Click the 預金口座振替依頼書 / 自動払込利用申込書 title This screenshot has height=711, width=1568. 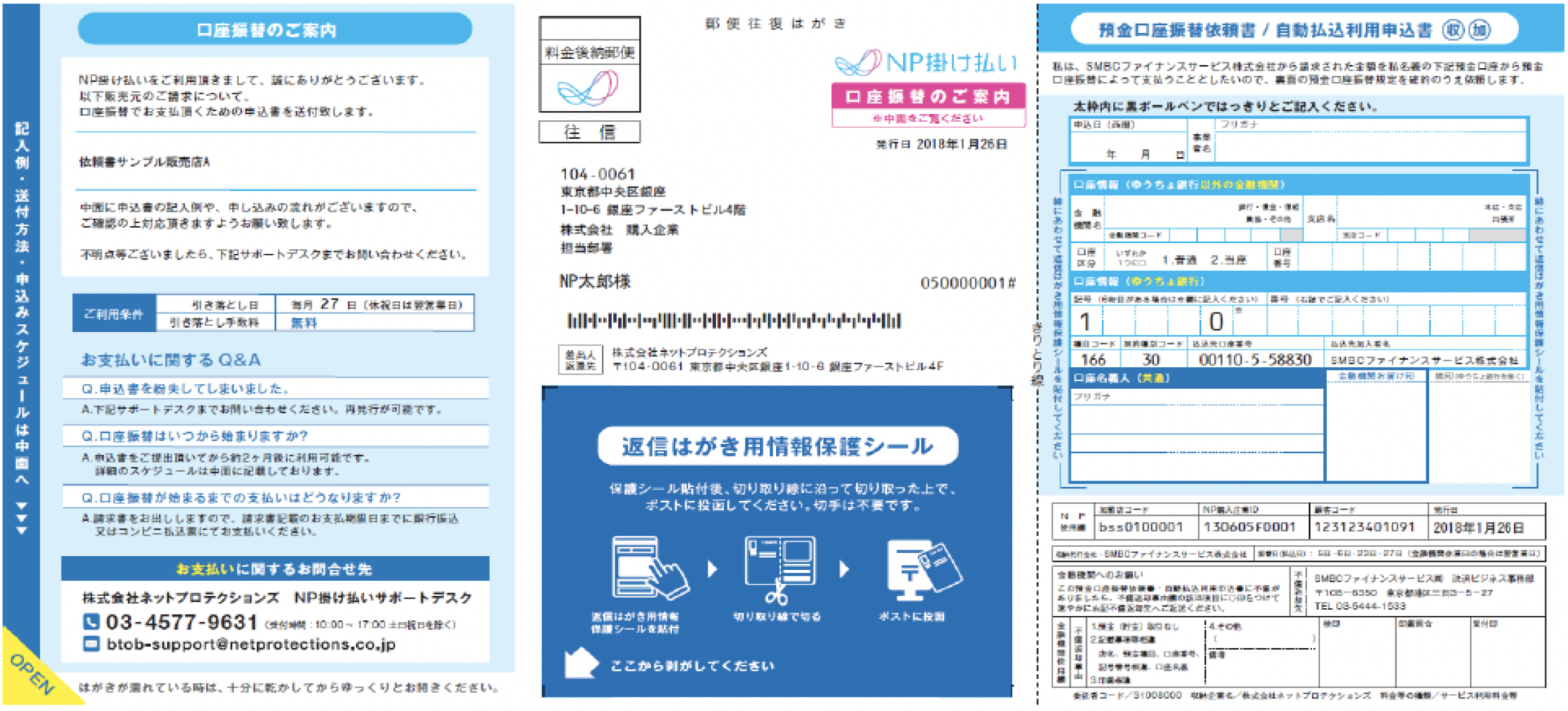pyautogui.click(x=1265, y=30)
